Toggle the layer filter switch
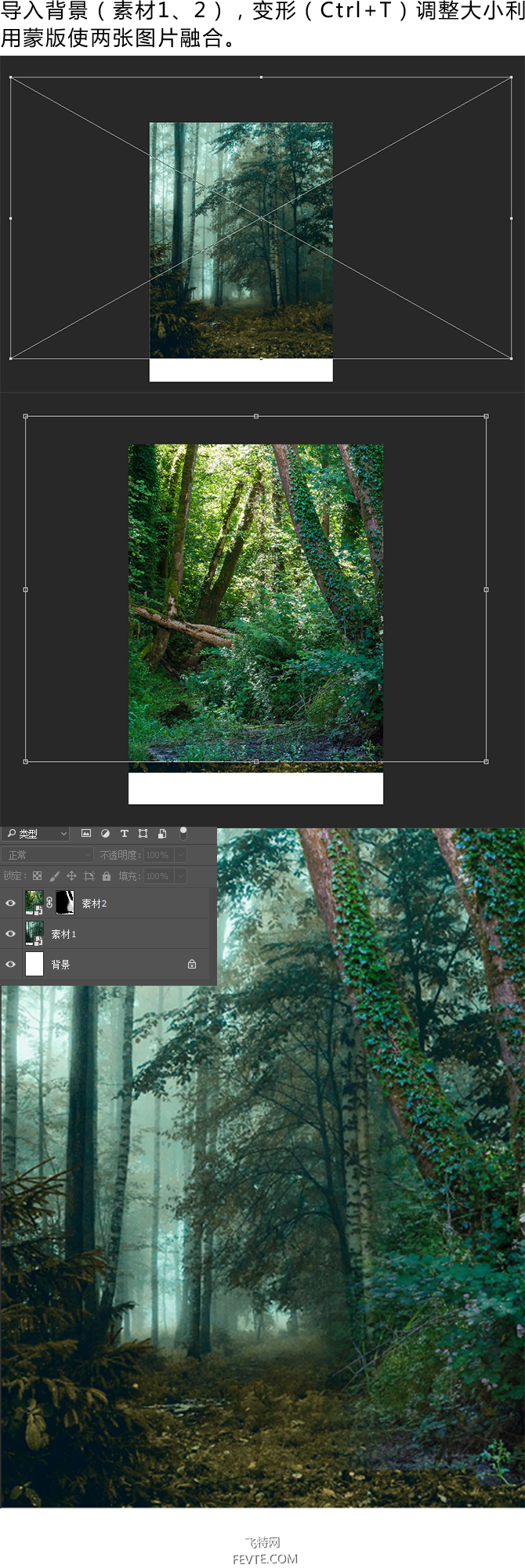The image size is (525, 1568). click(x=183, y=833)
